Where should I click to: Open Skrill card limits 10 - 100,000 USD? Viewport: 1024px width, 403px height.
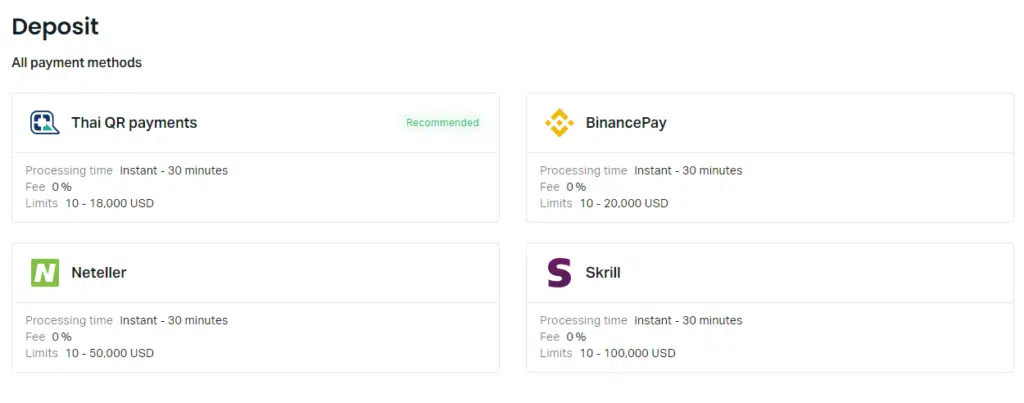click(607, 353)
